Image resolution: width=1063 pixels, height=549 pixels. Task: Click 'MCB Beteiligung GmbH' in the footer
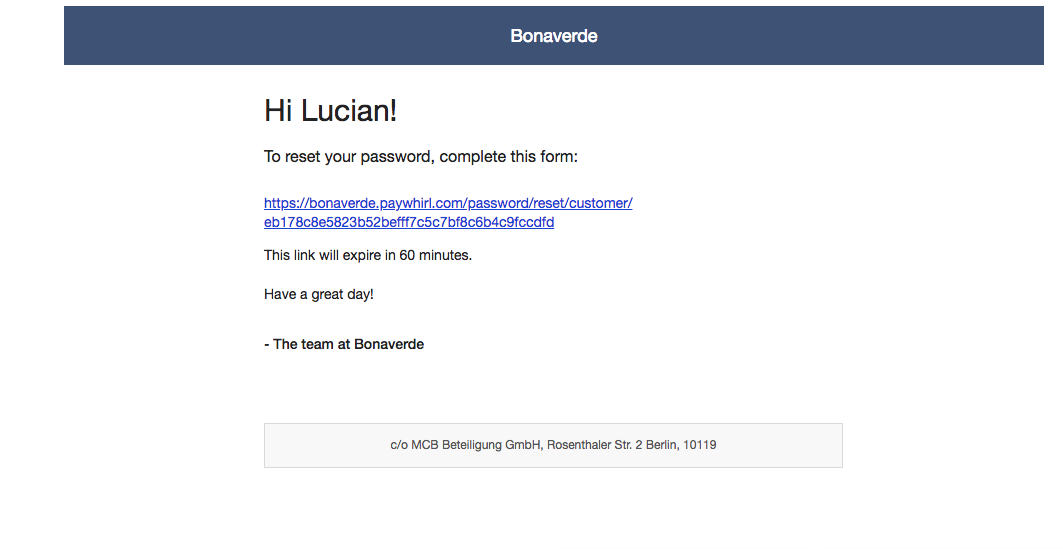pyautogui.click(x=477, y=445)
